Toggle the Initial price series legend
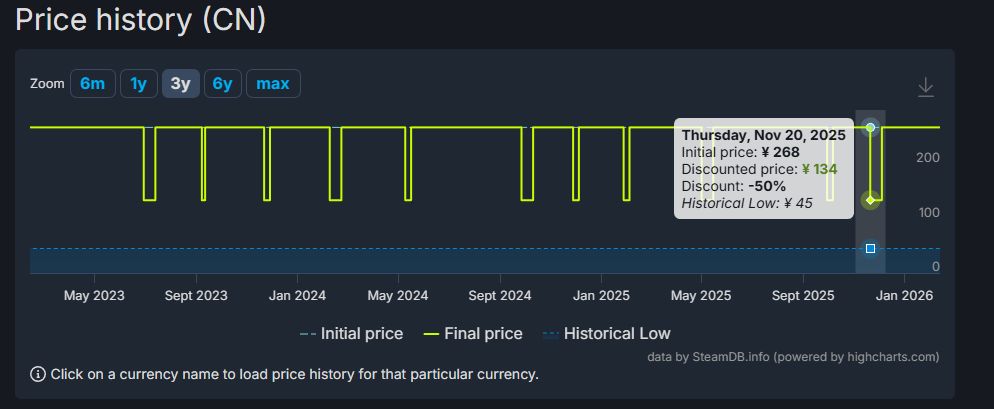 tap(351, 333)
